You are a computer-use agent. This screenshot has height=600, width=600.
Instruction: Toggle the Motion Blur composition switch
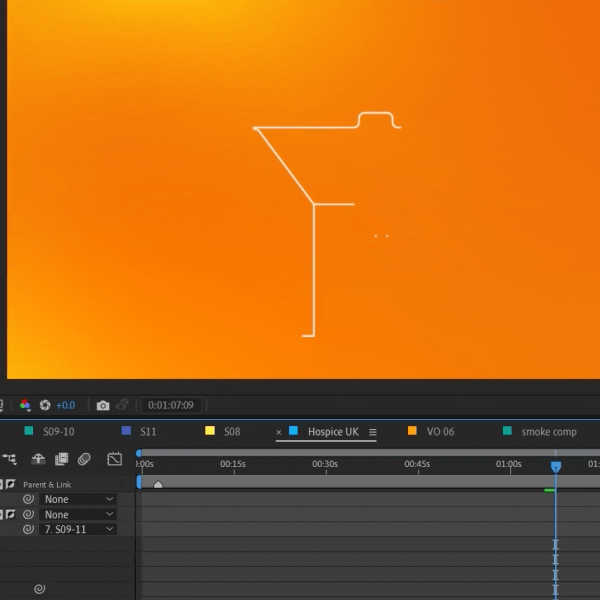pyautogui.click(x=84, y=458)
